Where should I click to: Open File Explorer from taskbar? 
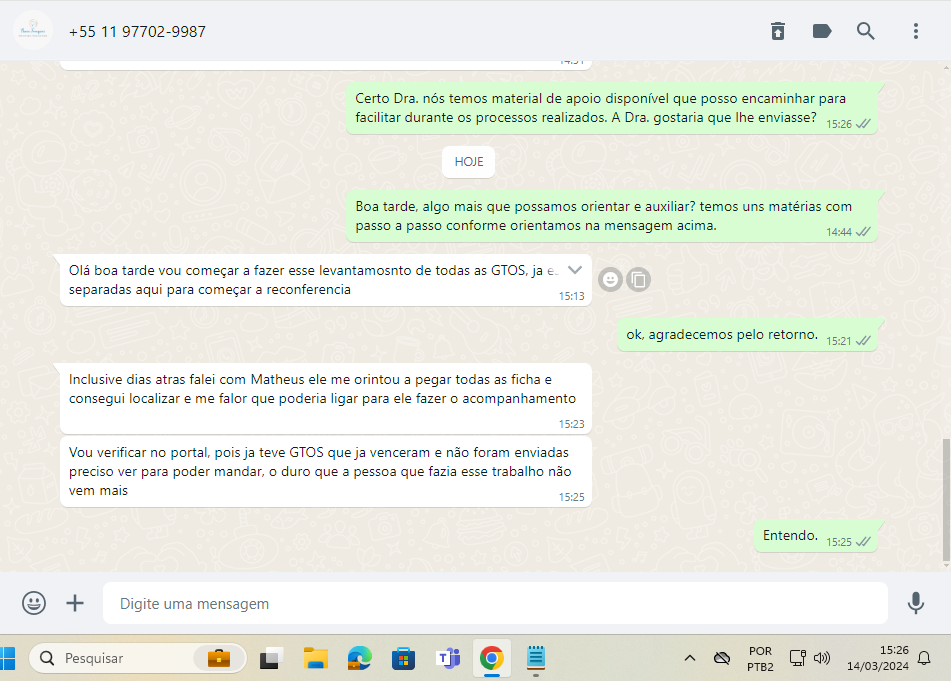pyautogui.click(x=315, y=659)
